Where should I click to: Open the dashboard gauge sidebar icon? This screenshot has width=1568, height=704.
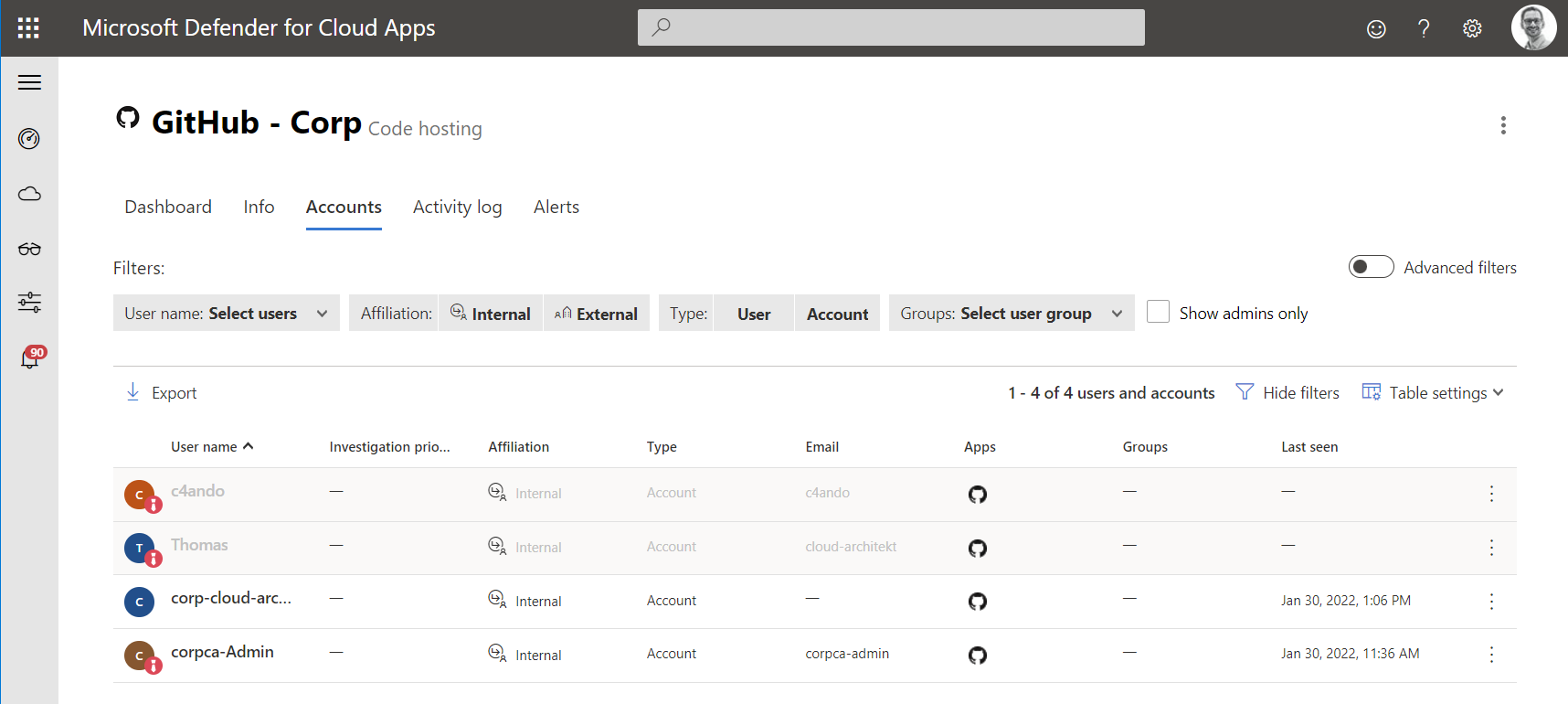tap(29, 139)
